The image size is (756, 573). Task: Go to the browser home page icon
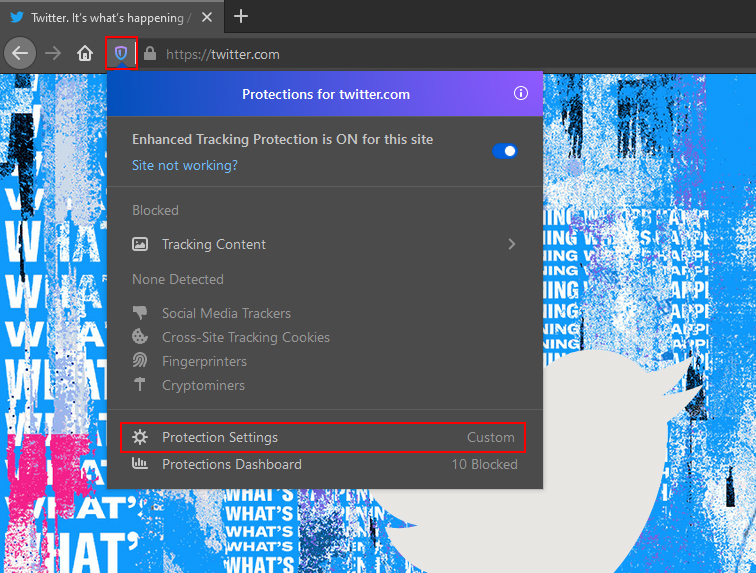(x=85, y=53)
